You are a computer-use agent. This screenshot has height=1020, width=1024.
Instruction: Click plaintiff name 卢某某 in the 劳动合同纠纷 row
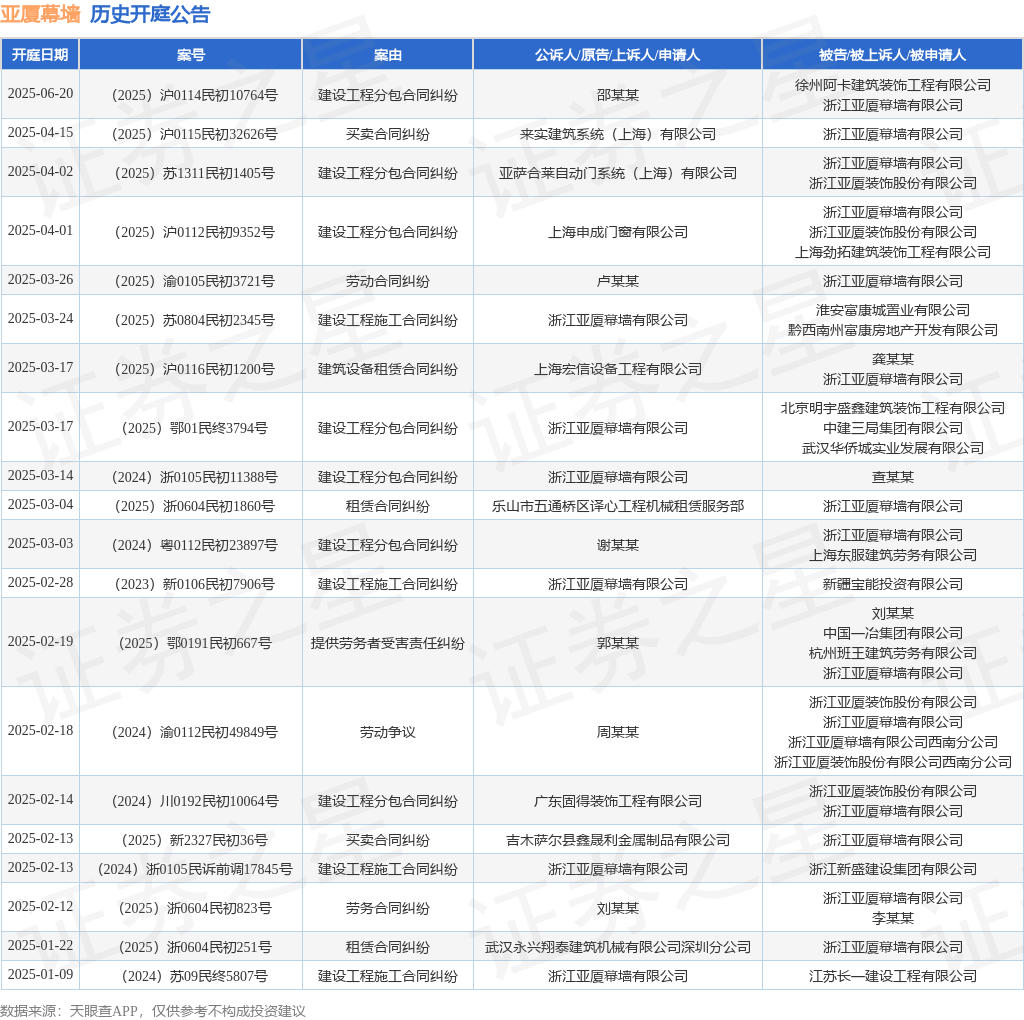tap(617, 281)
